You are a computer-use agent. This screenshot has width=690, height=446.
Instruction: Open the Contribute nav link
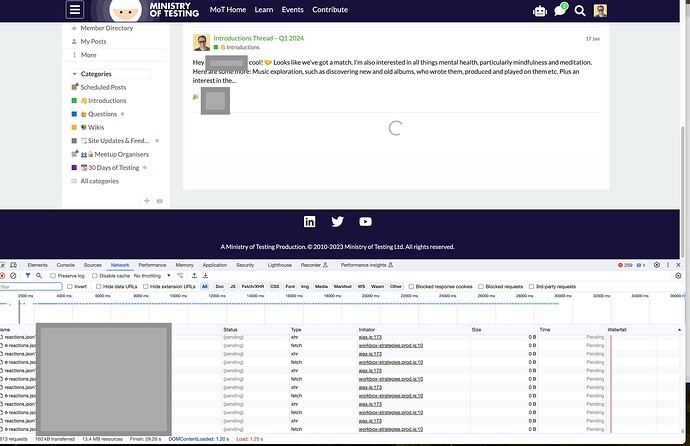[x=330, y=10]
